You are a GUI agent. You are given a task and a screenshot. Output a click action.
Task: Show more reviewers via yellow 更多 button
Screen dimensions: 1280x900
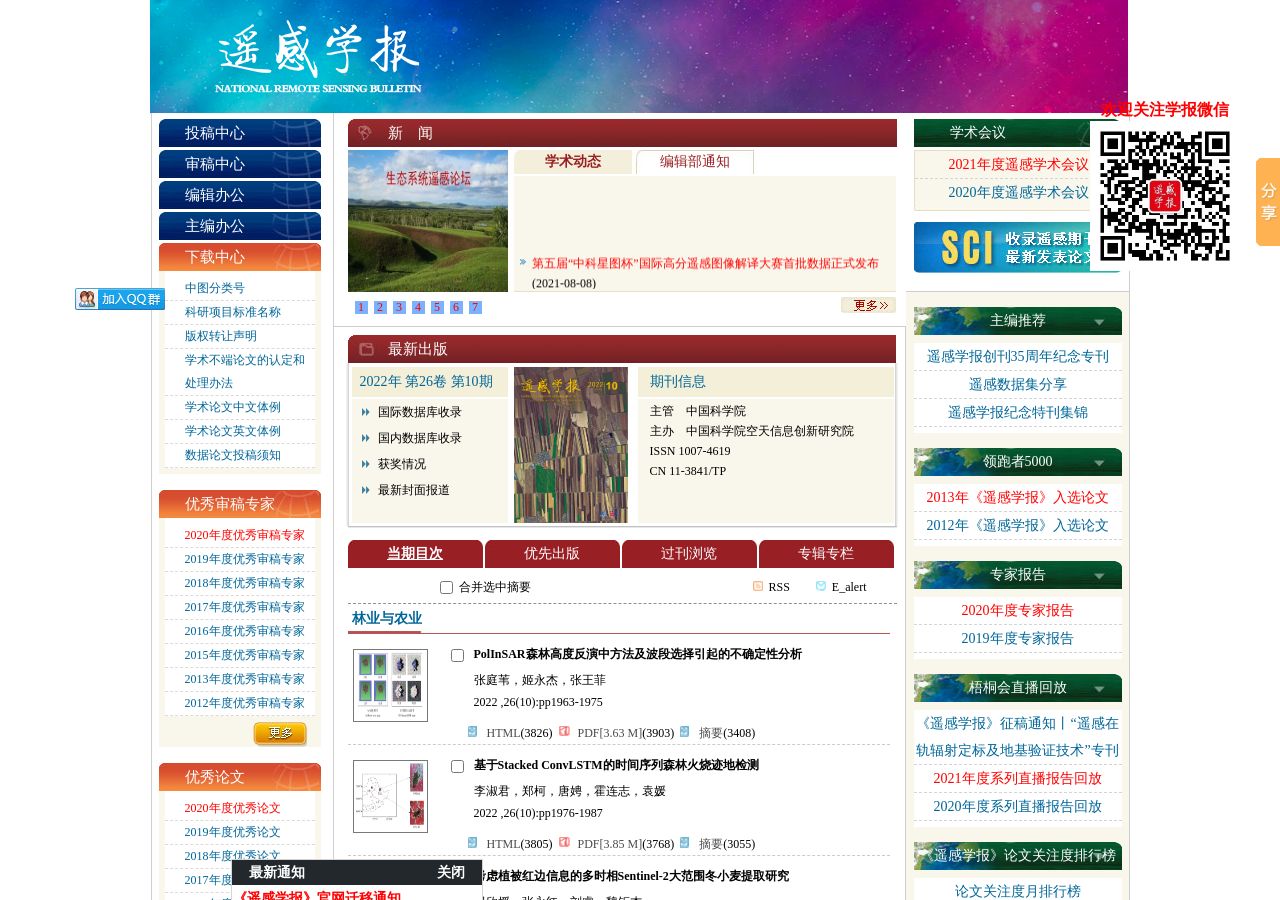point(280,734)
